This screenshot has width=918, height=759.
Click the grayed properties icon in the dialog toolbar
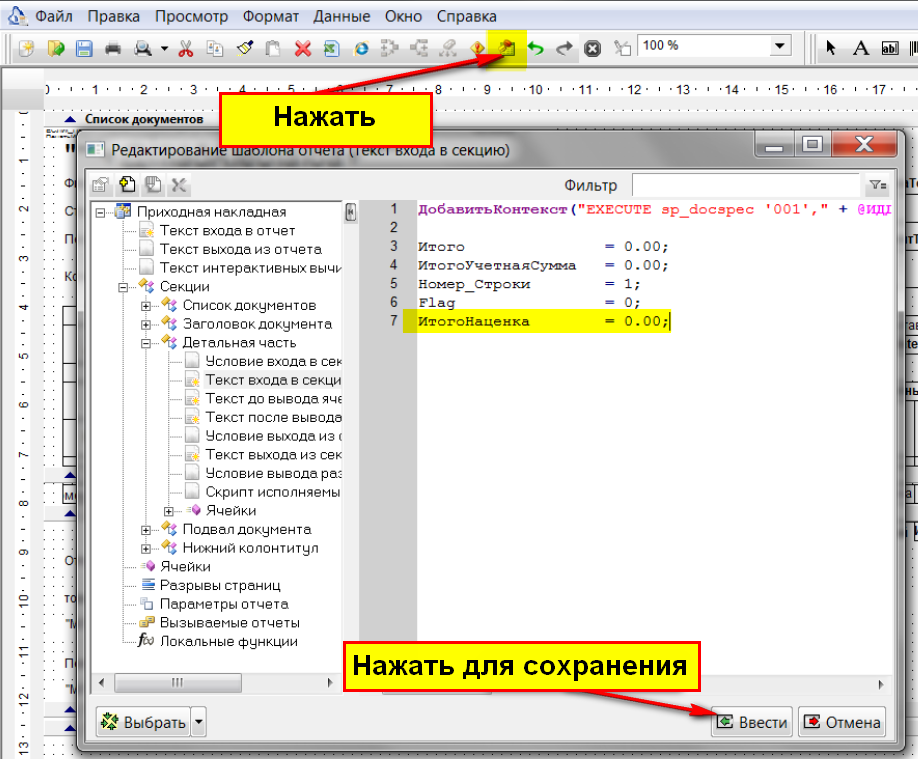(x=101, y=185)
